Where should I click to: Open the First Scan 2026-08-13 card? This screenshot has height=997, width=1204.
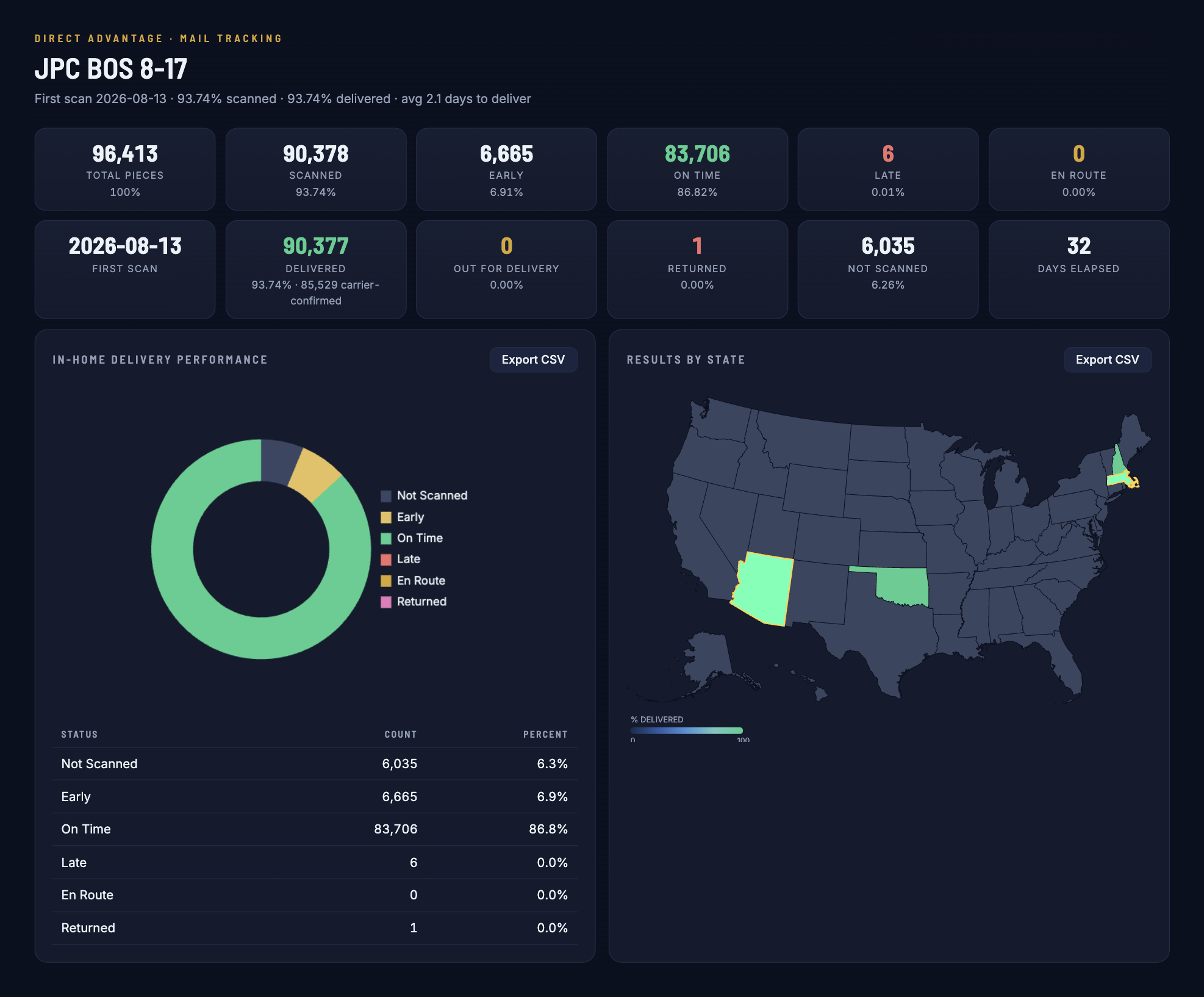[x=125, y=270]
